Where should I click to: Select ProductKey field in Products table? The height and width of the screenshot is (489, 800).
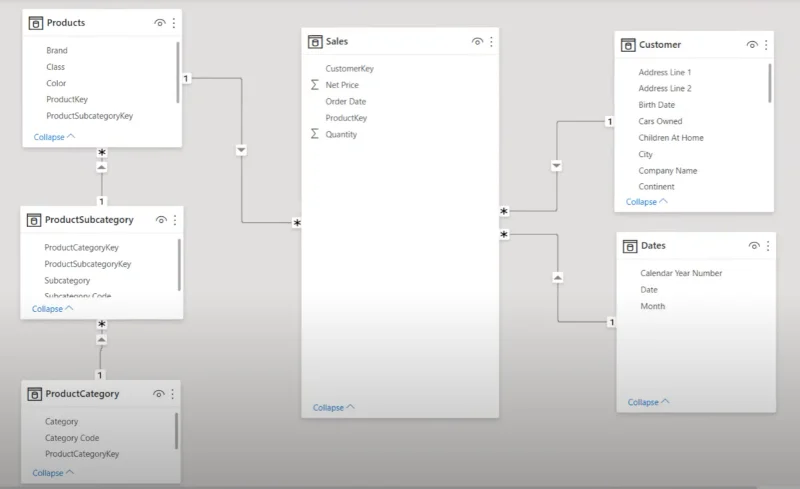coord(67,99)
